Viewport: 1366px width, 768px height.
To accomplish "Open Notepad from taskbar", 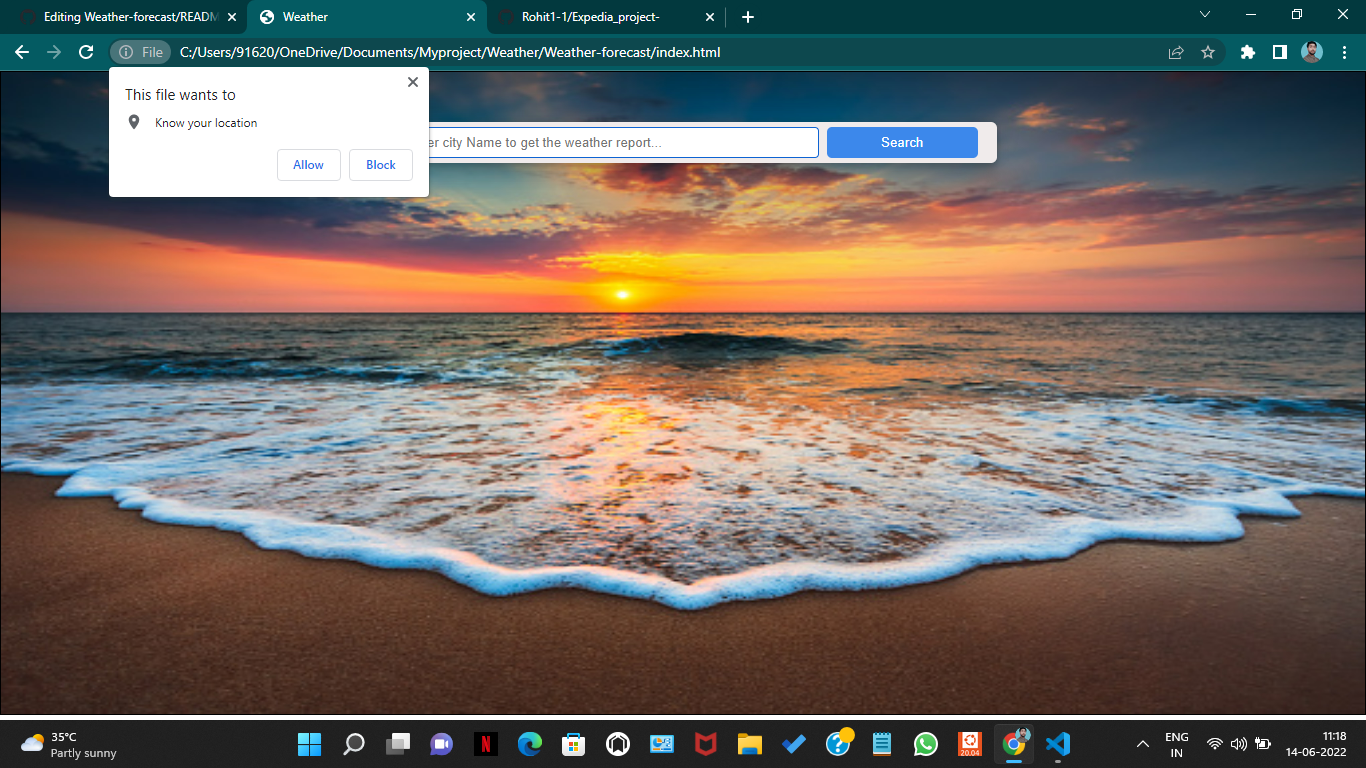I will click(x=882, y=744).
